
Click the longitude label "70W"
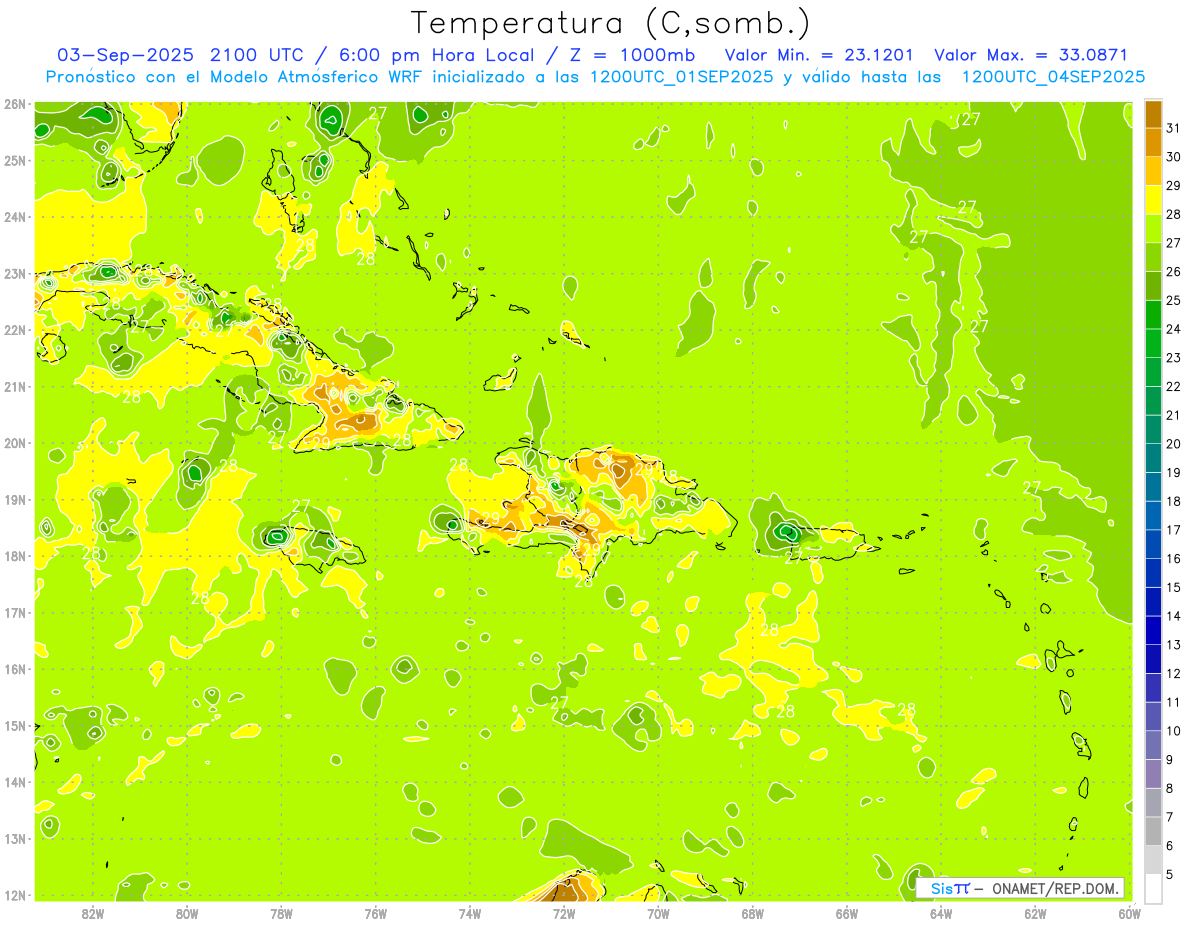[x=658, y=913]
